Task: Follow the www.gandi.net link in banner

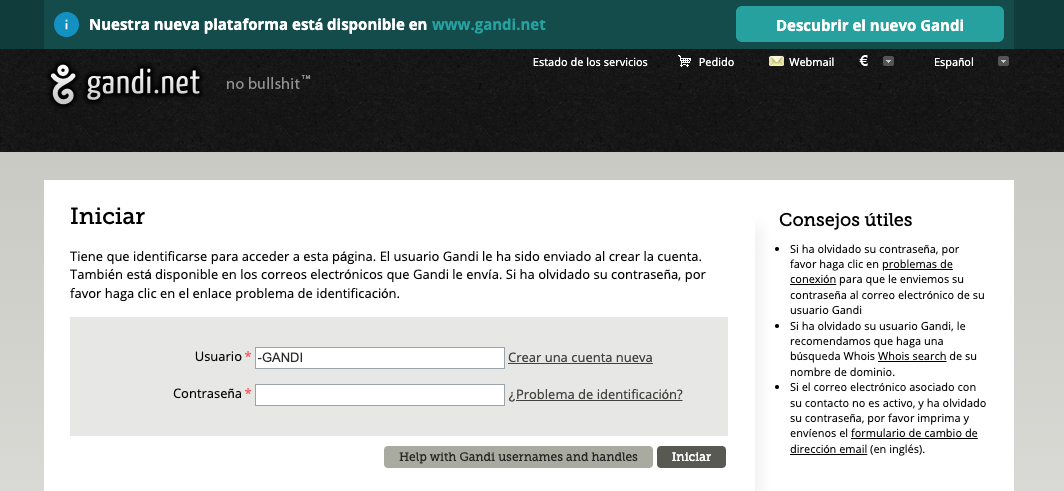Action: point(489,25)
